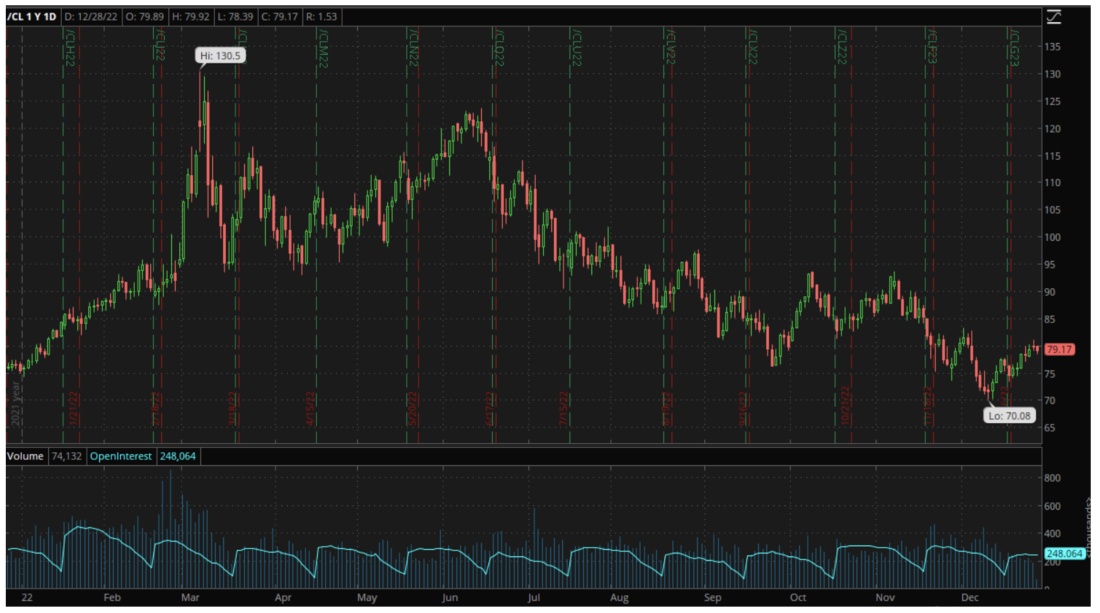Click the /CLM22 contract rollover marker

tap(323, 48)
